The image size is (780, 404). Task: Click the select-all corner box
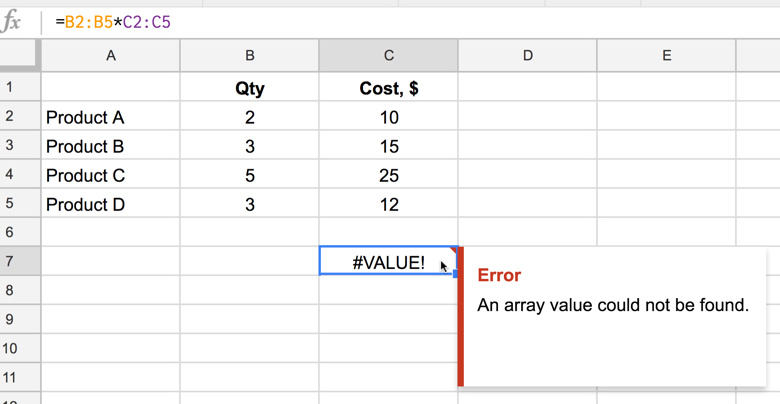coord(20,56)
